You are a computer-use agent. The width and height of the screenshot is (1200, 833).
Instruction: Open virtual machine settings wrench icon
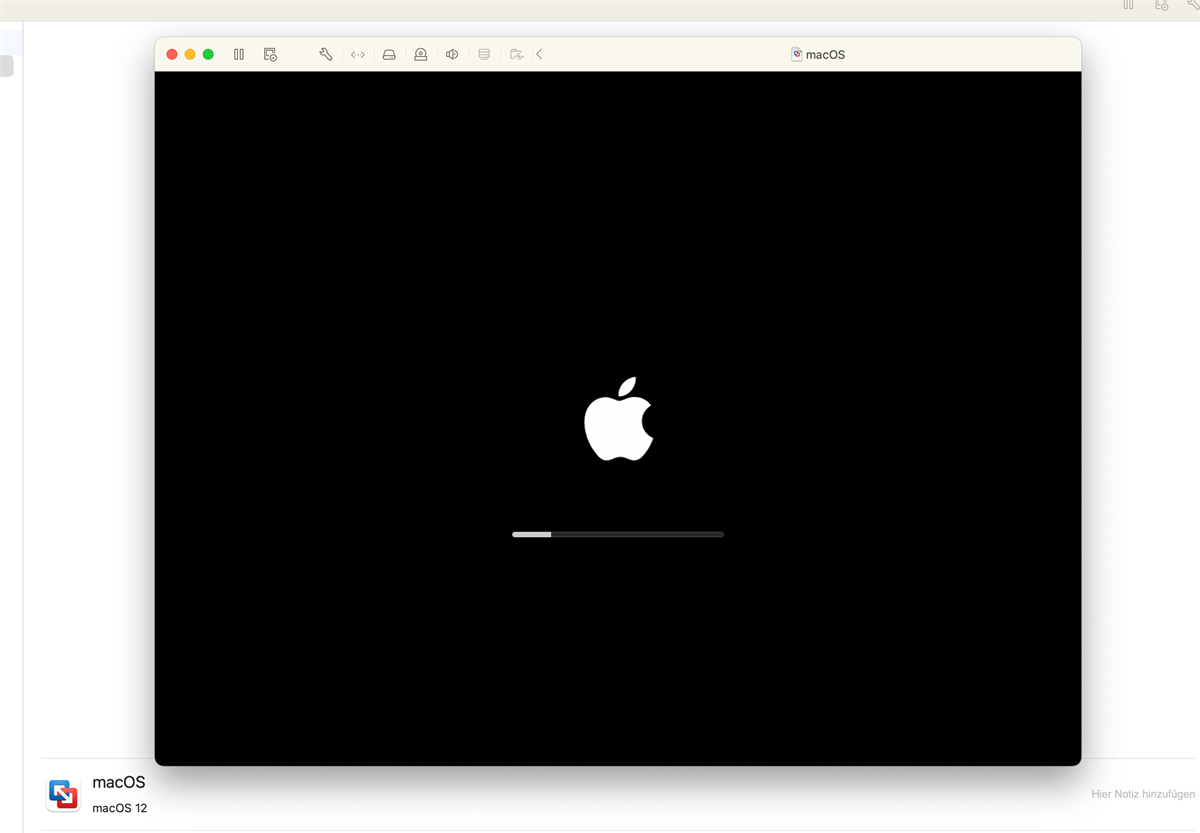point(325,54)
